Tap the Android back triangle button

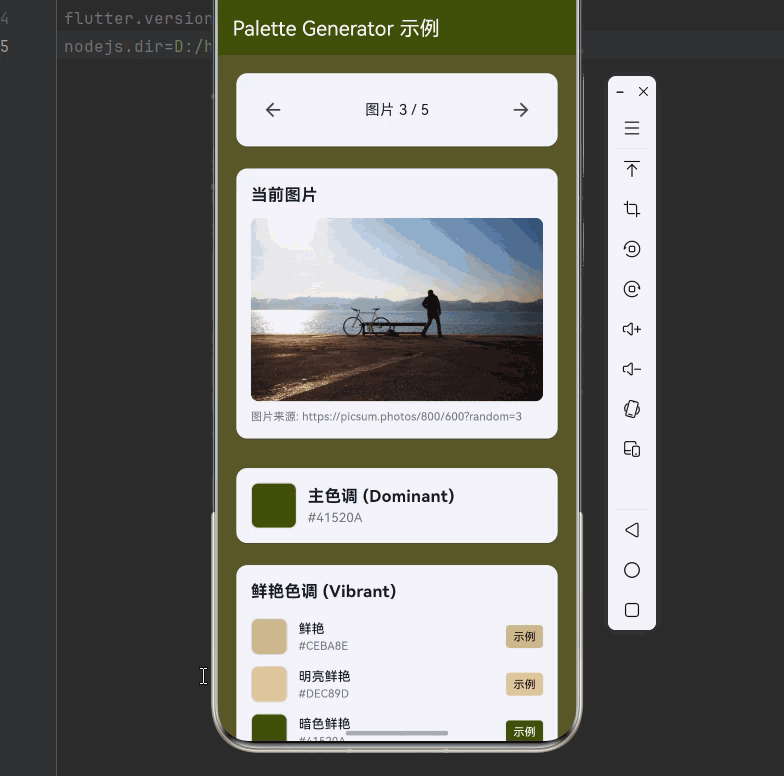(632, 530)
